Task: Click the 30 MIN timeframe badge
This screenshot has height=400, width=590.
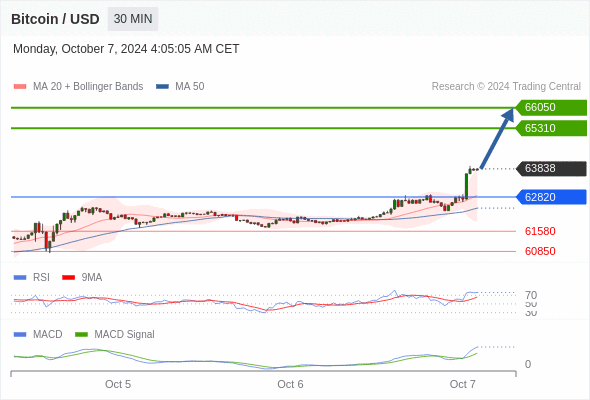Action: coord(133,19)
